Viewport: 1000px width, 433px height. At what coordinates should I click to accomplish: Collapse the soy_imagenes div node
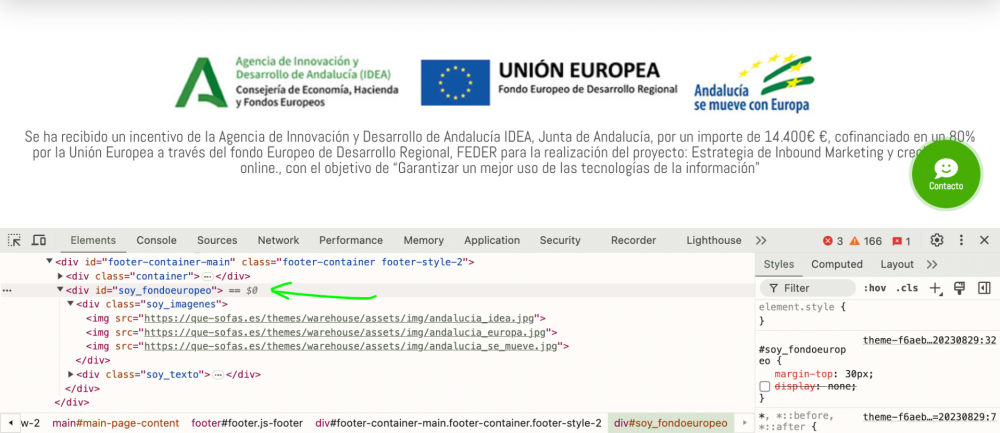(x=71, y=304)
